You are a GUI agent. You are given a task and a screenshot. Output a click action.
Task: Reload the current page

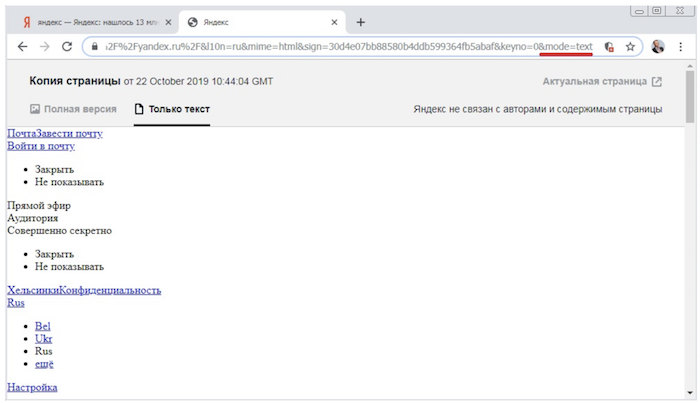(67, 46)
